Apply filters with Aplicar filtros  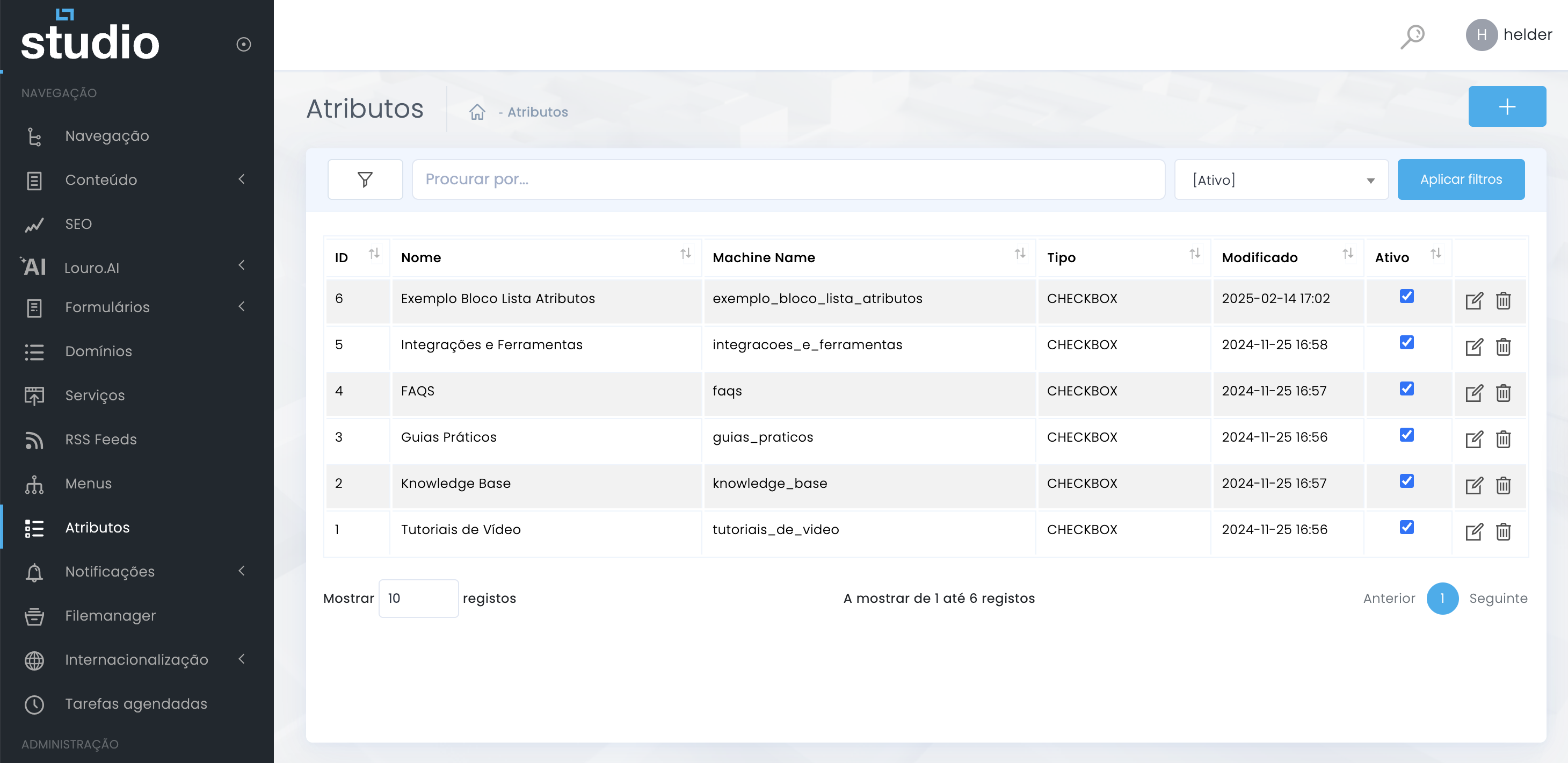pos(1460,179)
